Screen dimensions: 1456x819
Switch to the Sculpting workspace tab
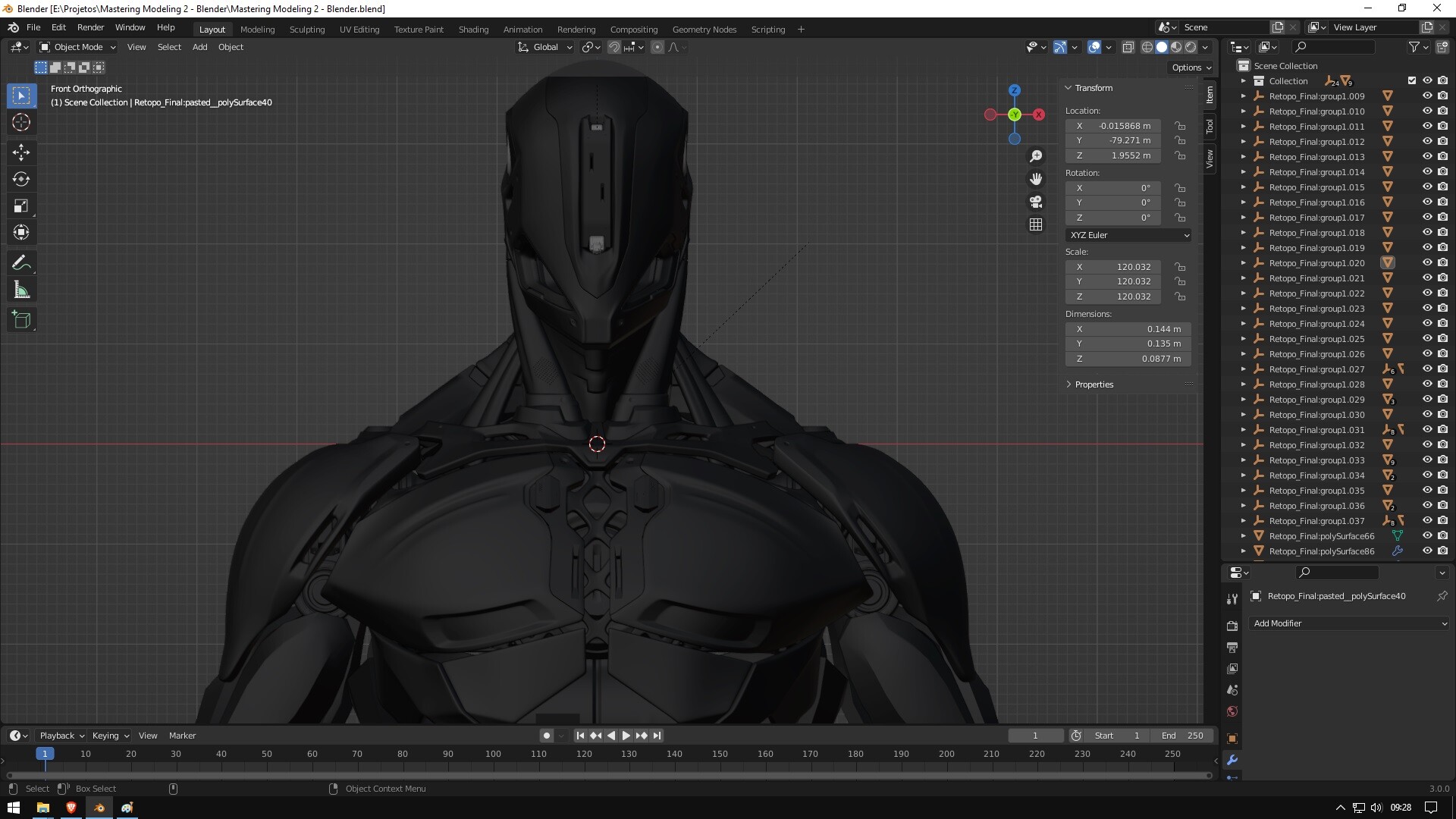(306, 29)
